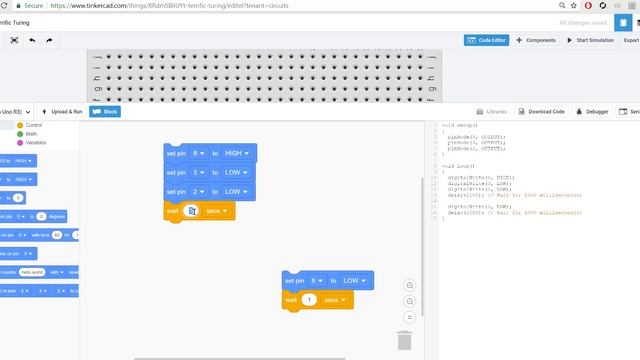Click the browser zoom magnifier icon

tap(562, 6)
